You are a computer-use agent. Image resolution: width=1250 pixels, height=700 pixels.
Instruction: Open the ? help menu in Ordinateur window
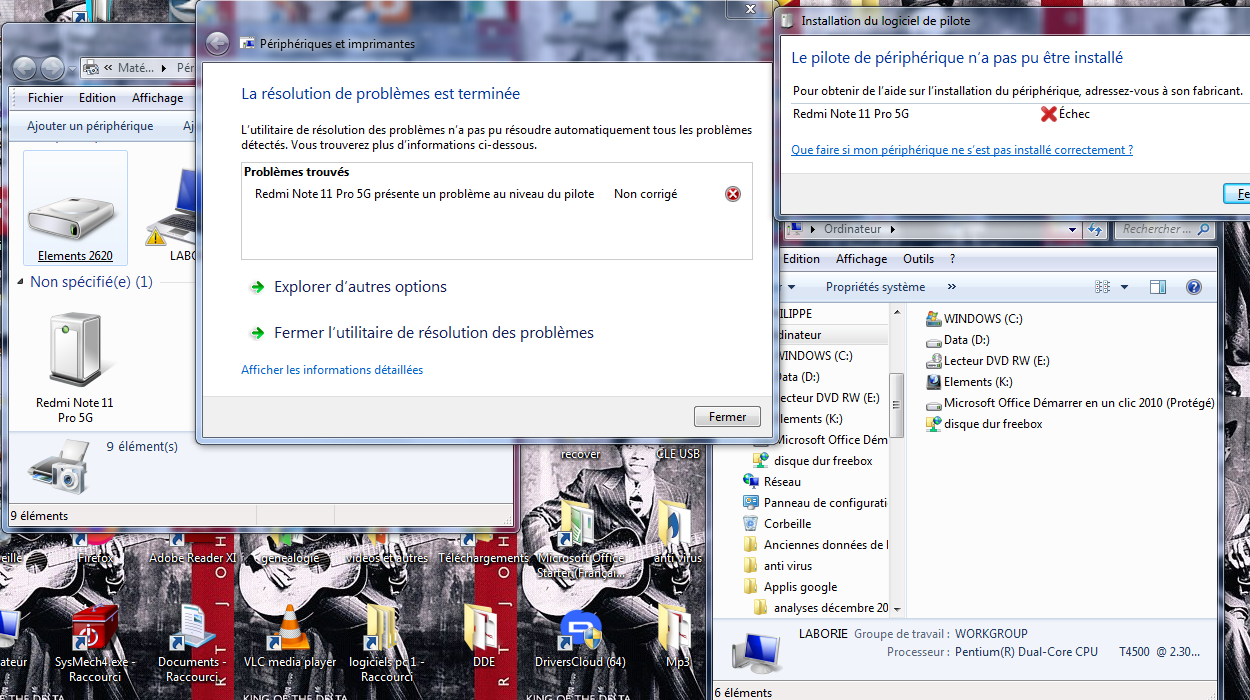(952, 259)
